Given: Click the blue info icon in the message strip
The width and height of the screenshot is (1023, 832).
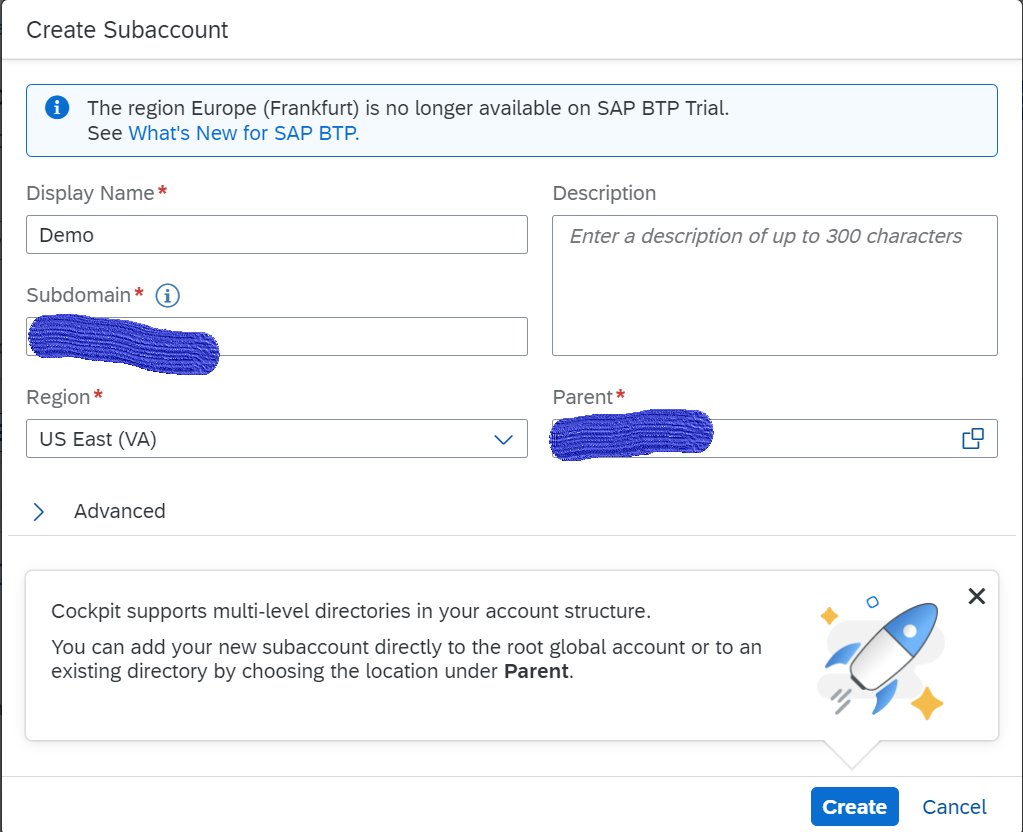Looking at the screenshot, I should pyautogui.click(x=57, y=107).
